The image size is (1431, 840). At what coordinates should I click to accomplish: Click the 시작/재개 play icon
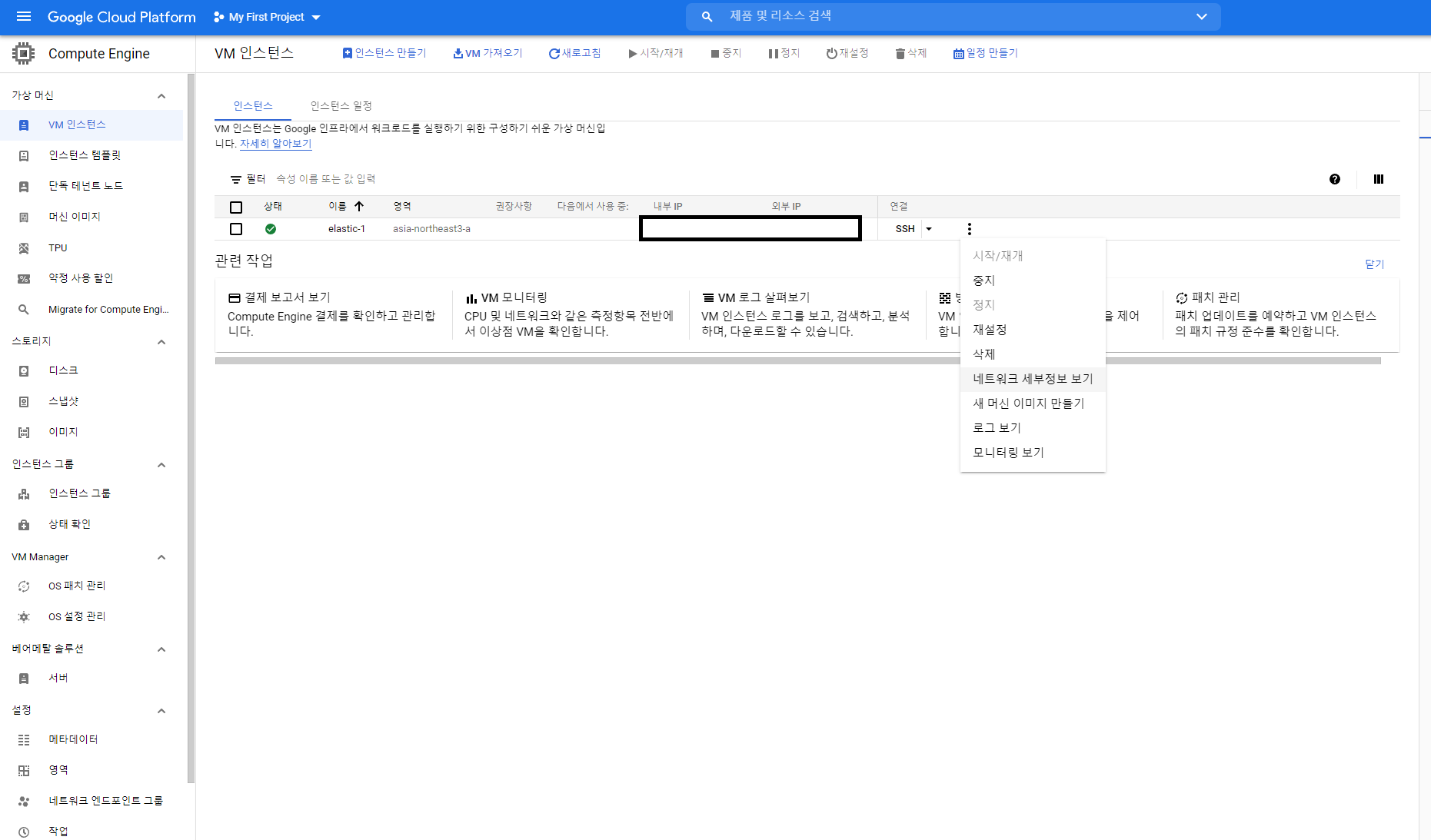click(632, 54)
